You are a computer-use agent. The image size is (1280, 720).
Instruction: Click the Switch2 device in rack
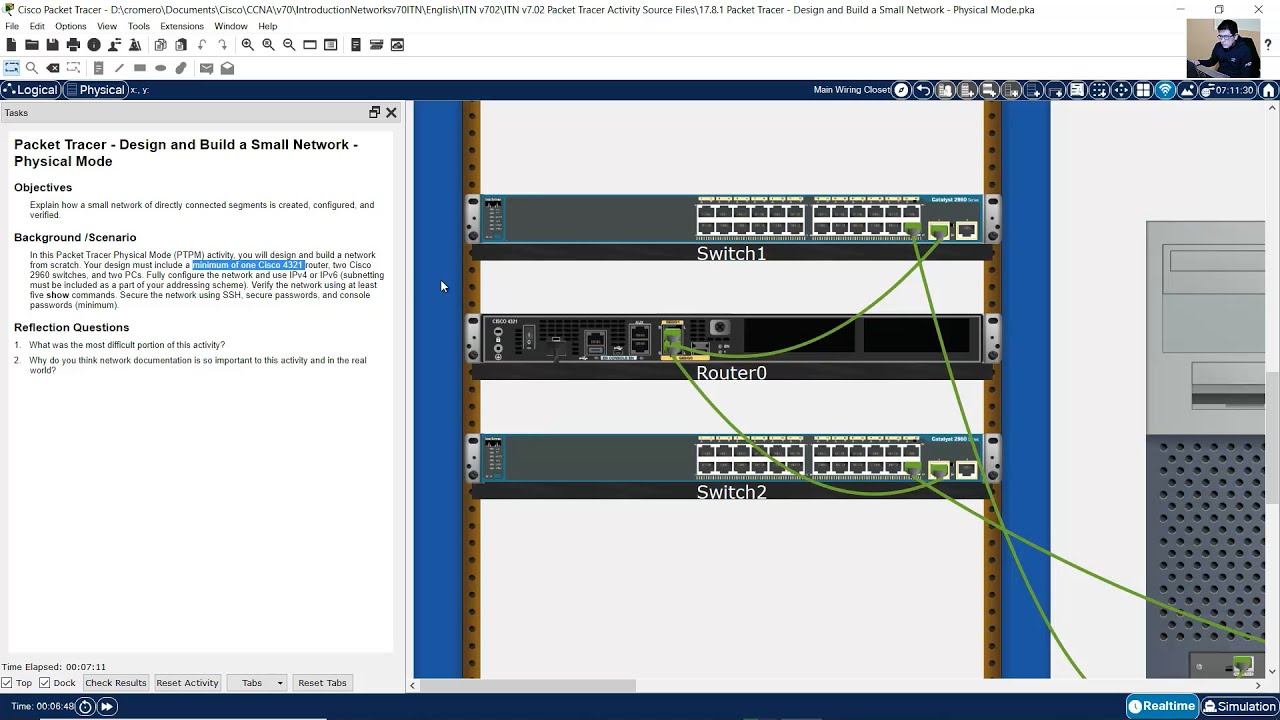coord(731,458)
